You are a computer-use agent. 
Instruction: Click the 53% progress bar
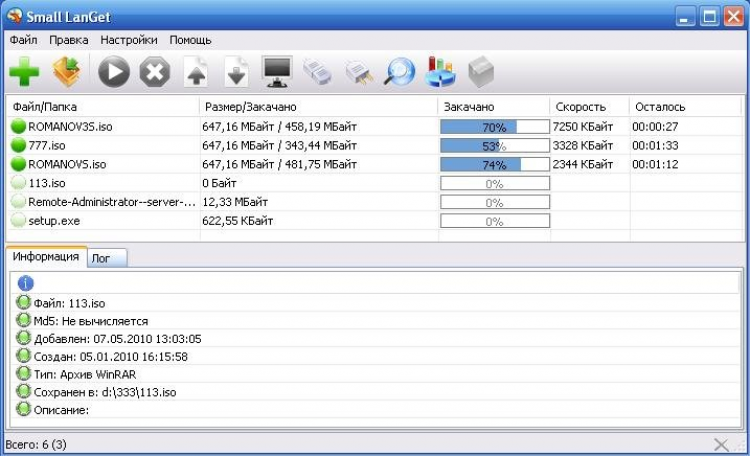pos(495,145)
